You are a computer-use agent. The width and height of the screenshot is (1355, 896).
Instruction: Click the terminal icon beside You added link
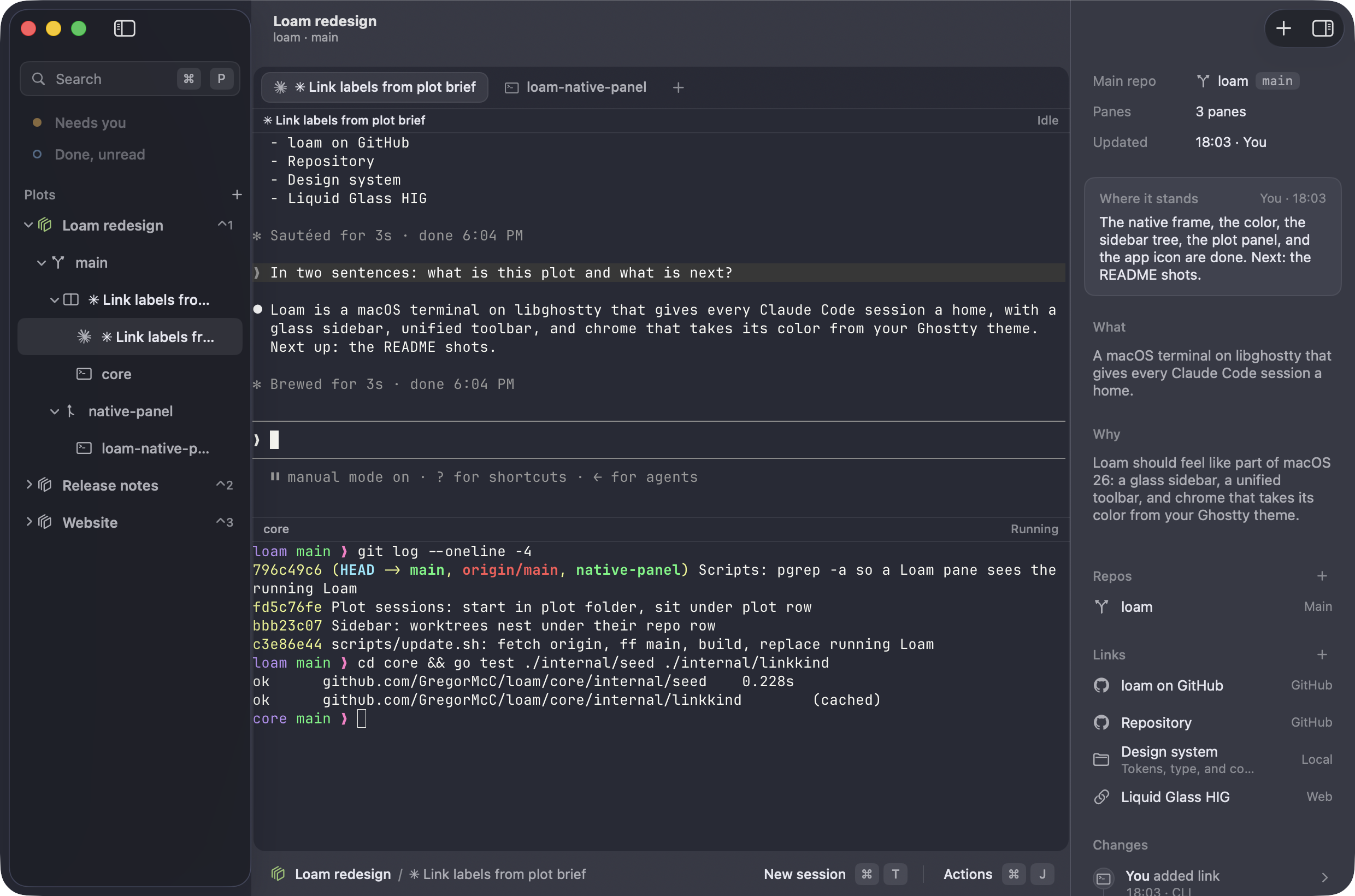1104,879
